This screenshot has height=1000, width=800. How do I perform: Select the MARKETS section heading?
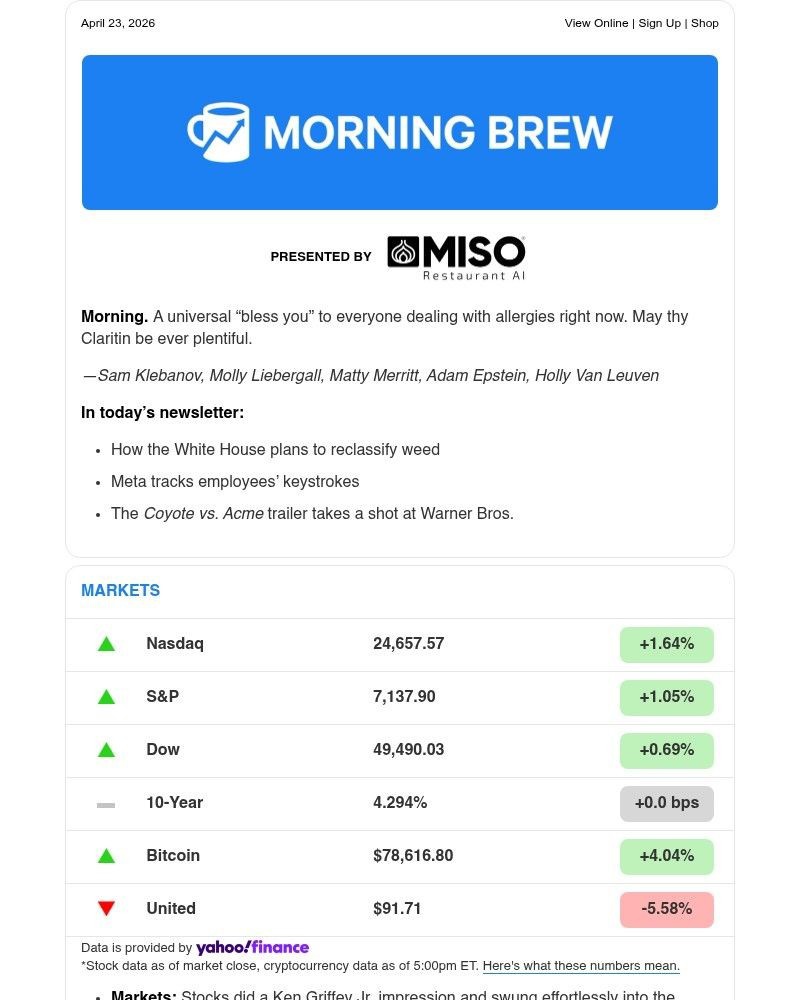[120, 590]
